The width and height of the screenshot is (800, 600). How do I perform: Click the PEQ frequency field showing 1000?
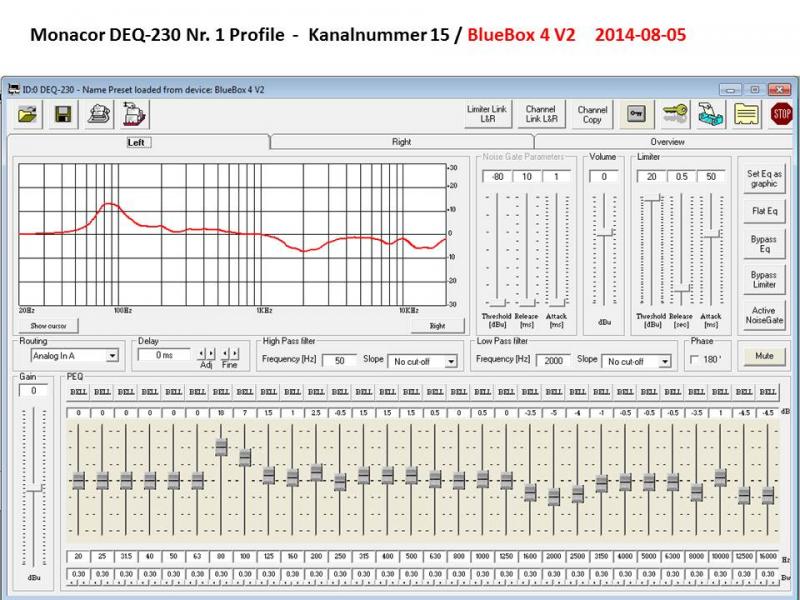[482, 556]
